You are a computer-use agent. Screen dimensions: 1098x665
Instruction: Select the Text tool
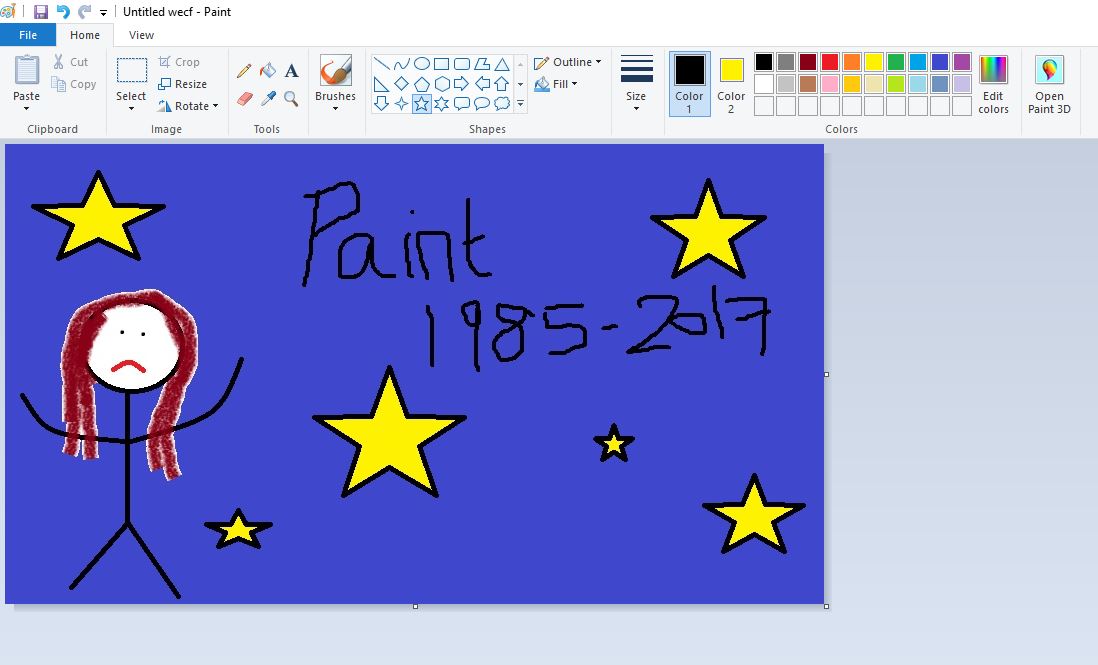click(x=291, y=71)
